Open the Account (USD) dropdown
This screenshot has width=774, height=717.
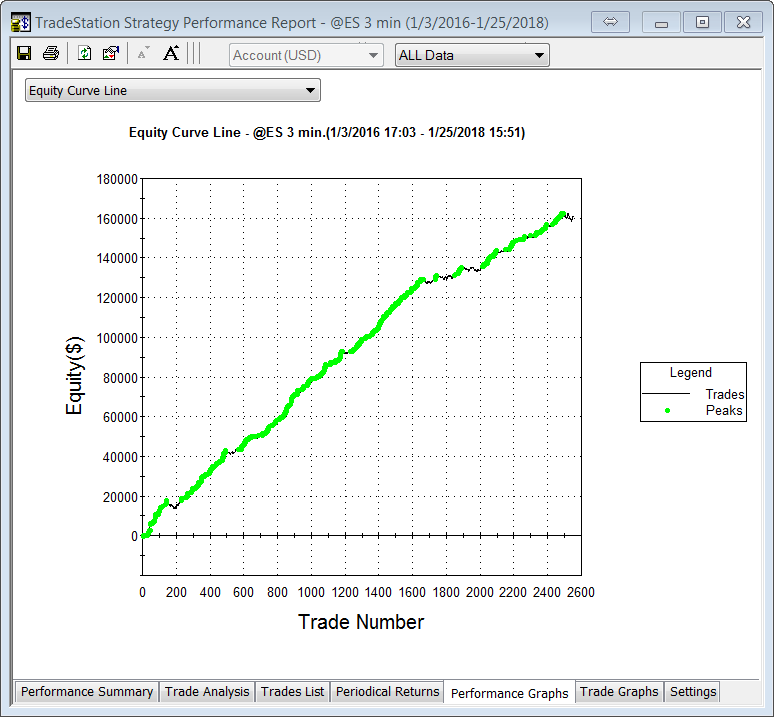(306, 55)
